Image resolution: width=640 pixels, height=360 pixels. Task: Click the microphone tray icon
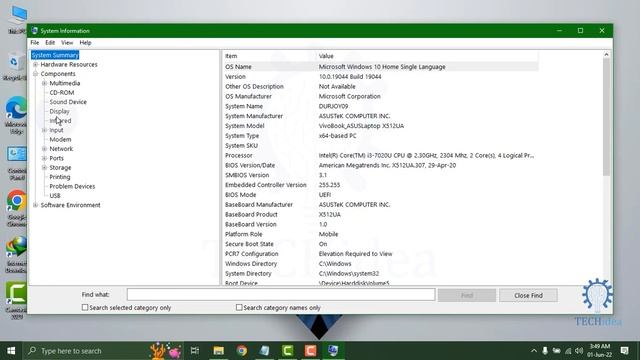(545, 351)
